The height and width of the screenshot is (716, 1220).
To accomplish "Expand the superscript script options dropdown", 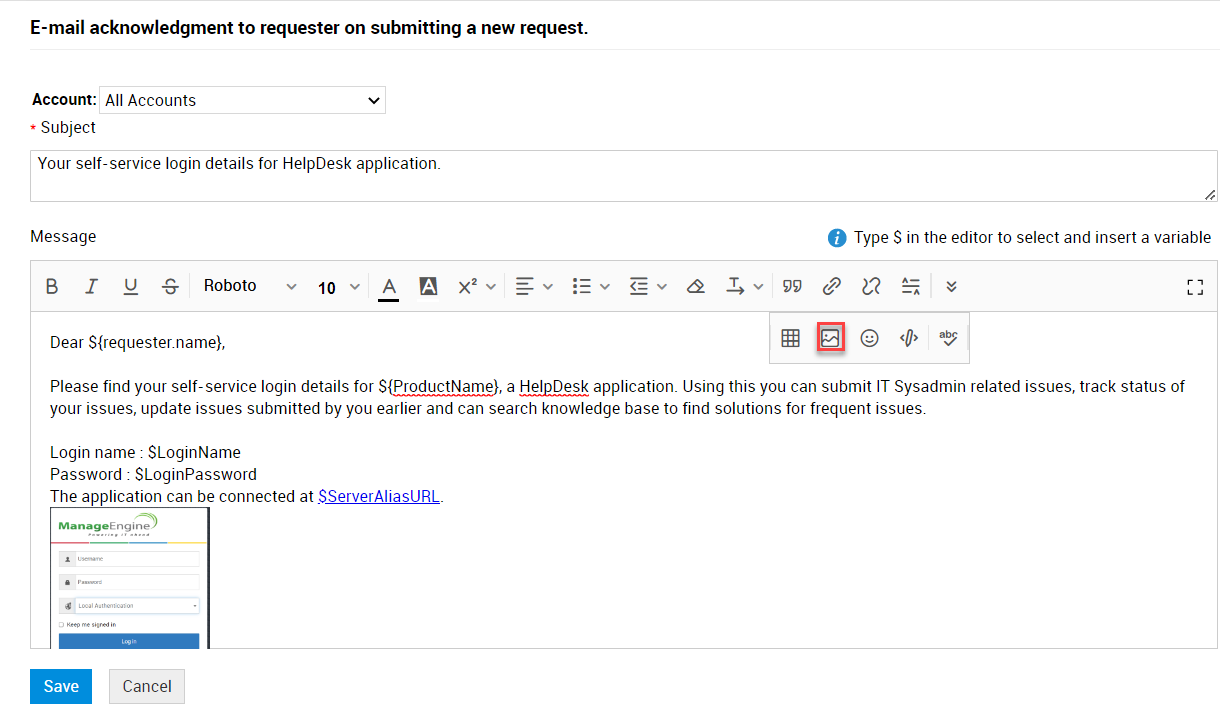I will click(x=477, y=287).
